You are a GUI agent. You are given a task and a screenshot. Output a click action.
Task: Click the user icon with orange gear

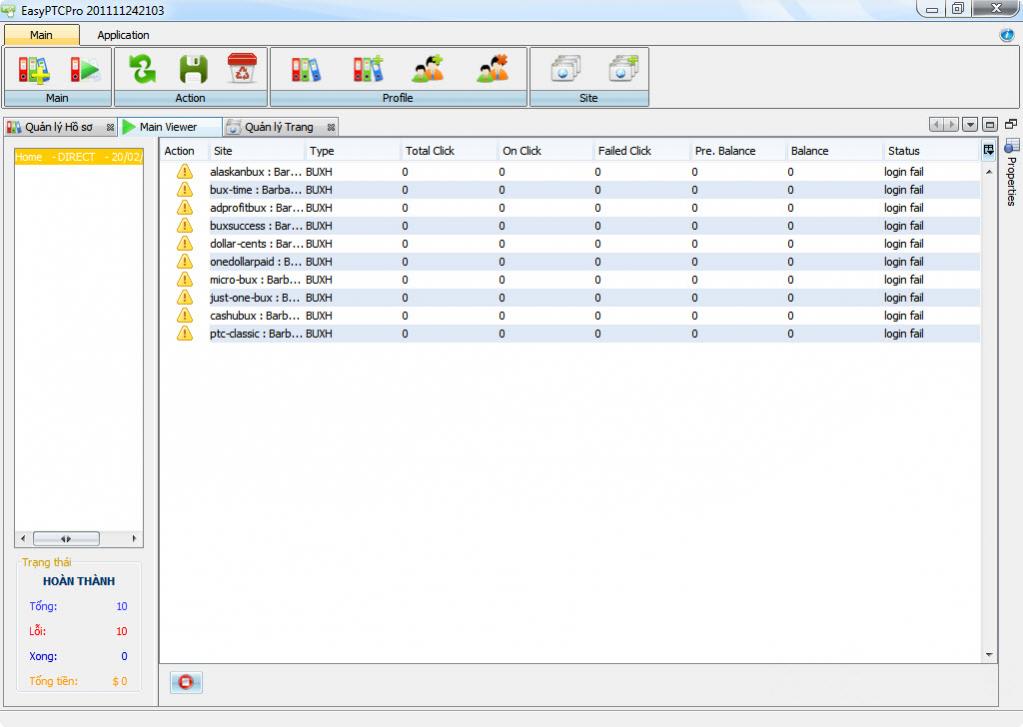pyautogui.click(x=492, y=69)
